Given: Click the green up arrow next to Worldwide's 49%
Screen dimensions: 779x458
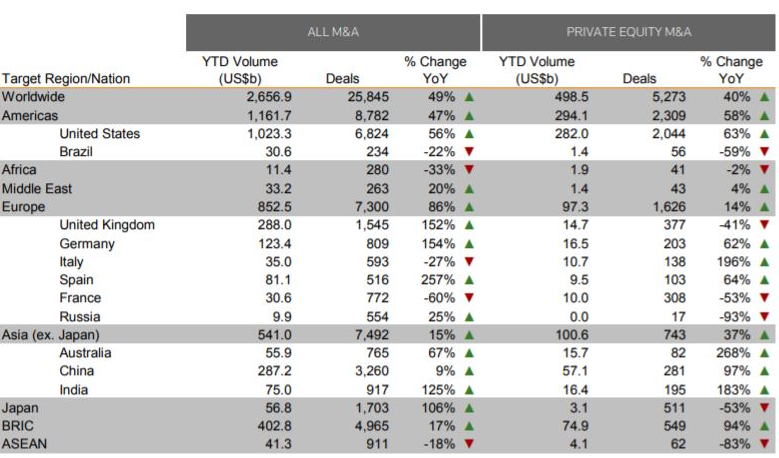Looking at the screenshot, I should coord(469,97).
